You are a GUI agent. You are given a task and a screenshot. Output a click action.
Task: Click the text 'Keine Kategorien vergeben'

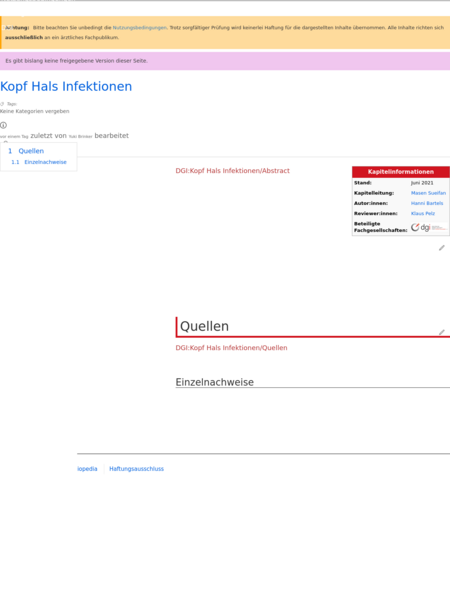pos(34,111)
